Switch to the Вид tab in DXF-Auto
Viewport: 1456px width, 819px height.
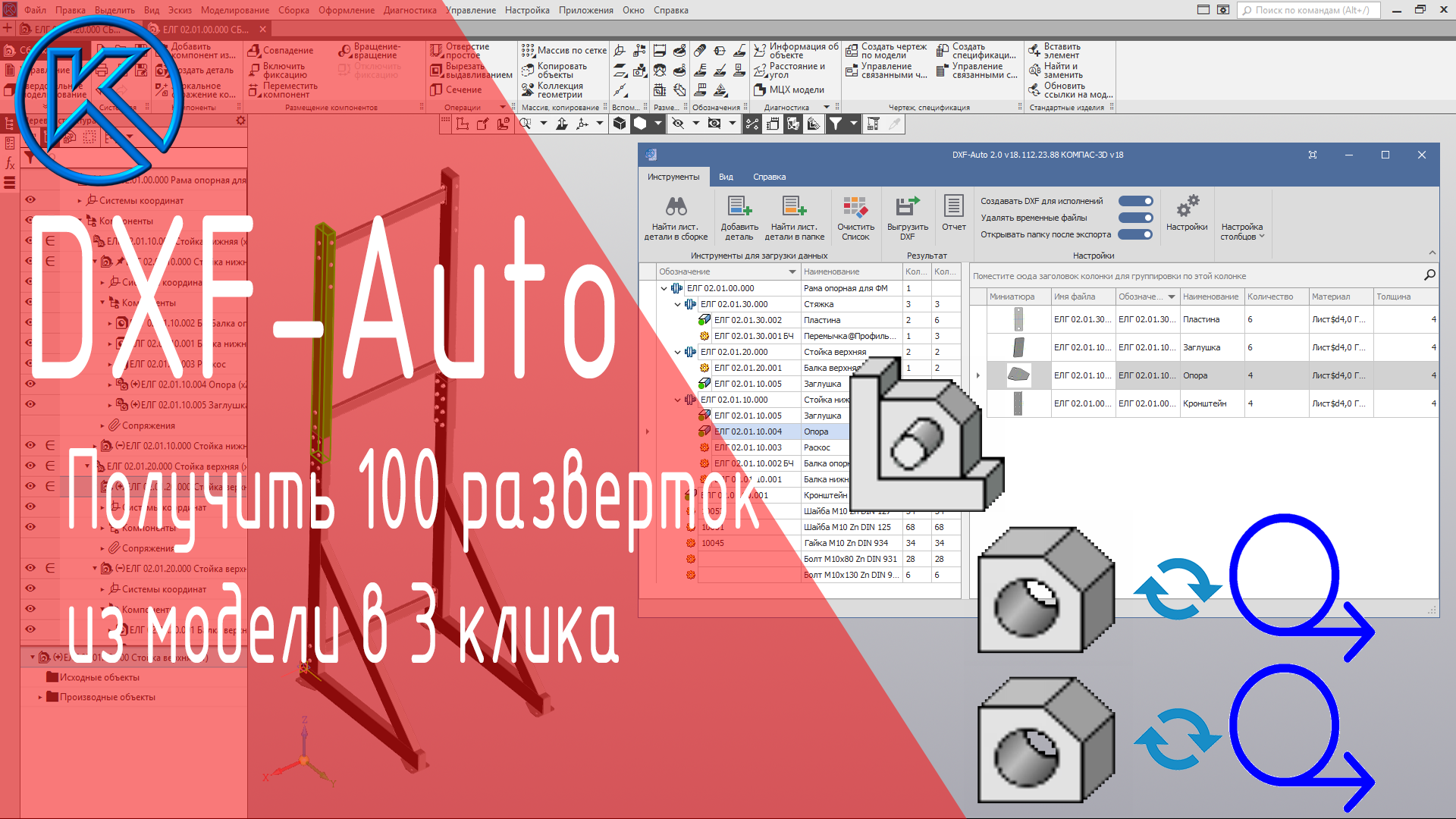pyautogui.click(x=726, y=177)
